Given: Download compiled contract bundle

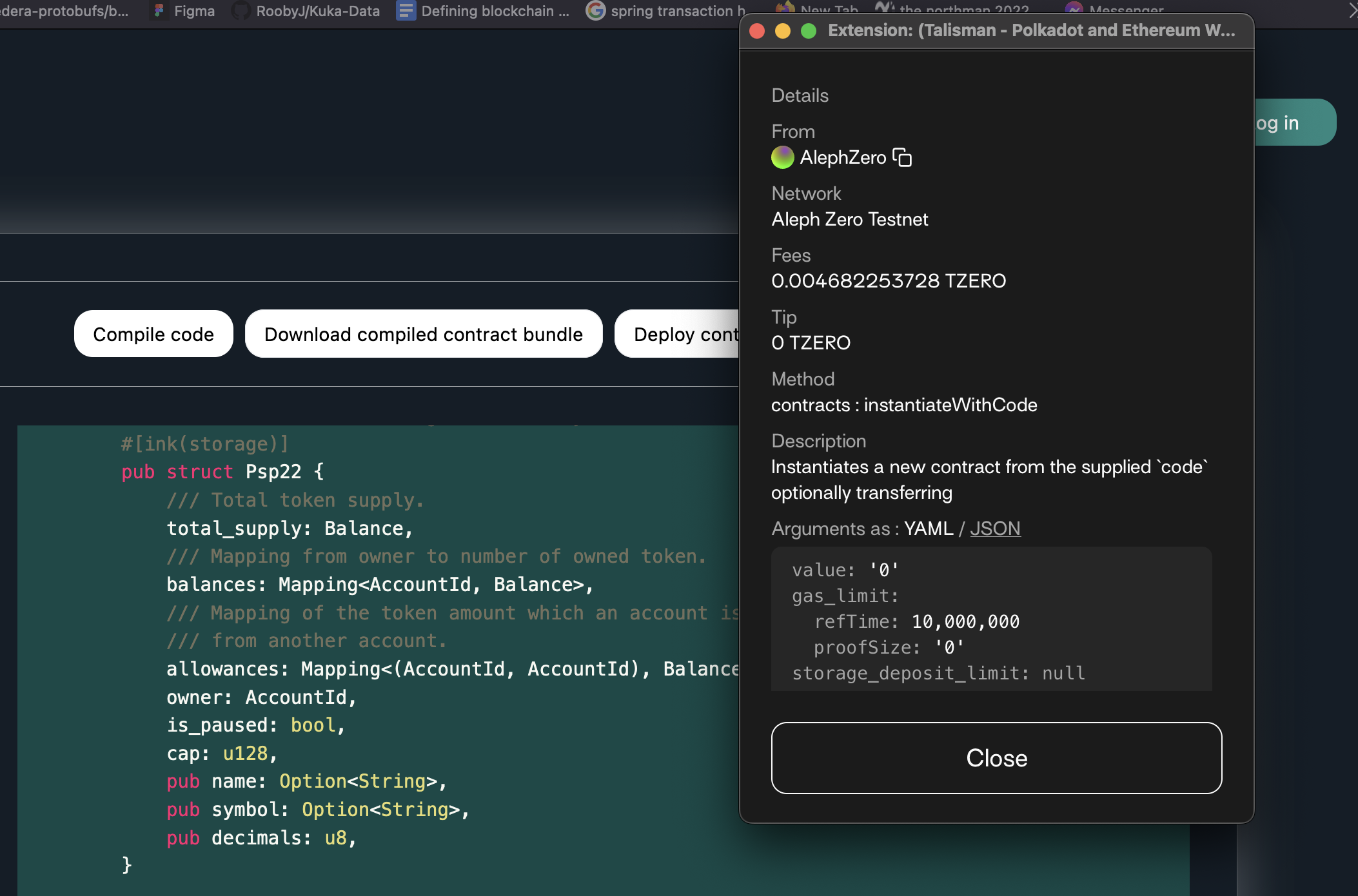Looking at the screenshot, I should (424, 334).
